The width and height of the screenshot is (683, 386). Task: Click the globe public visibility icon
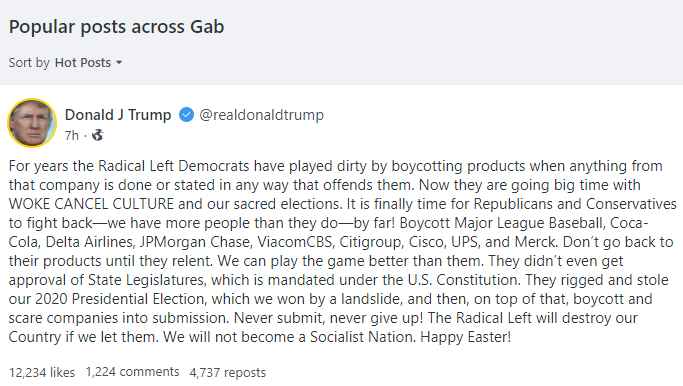pyautogui.click(x=98, y=135)
